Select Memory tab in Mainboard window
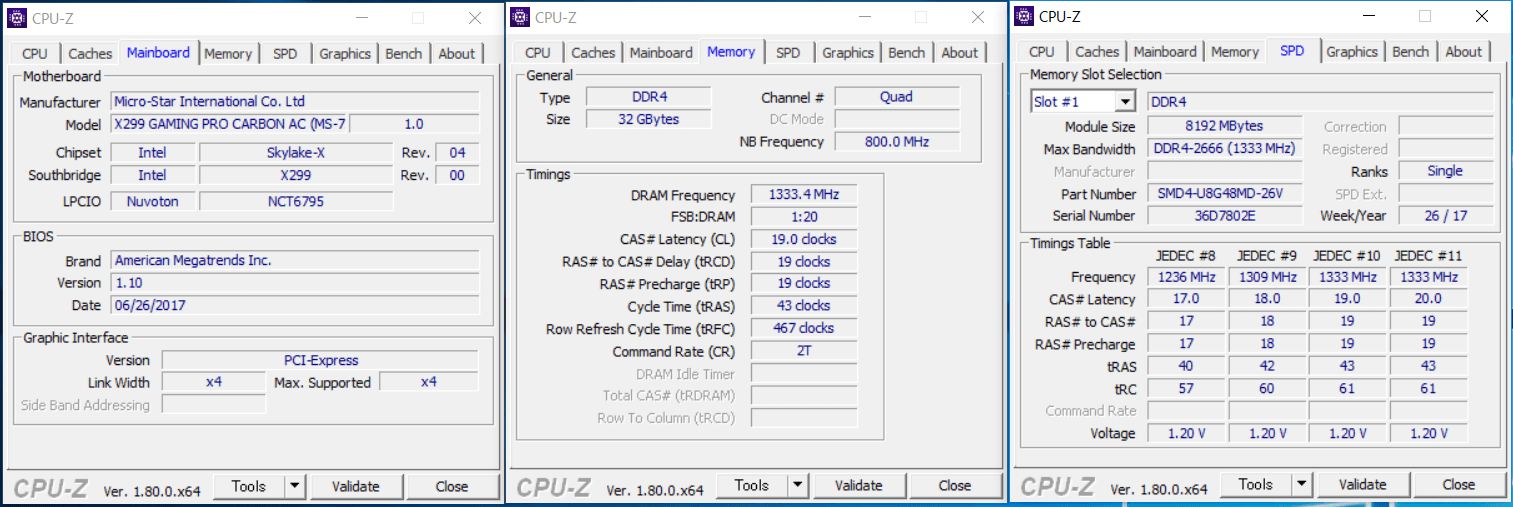 228,53
